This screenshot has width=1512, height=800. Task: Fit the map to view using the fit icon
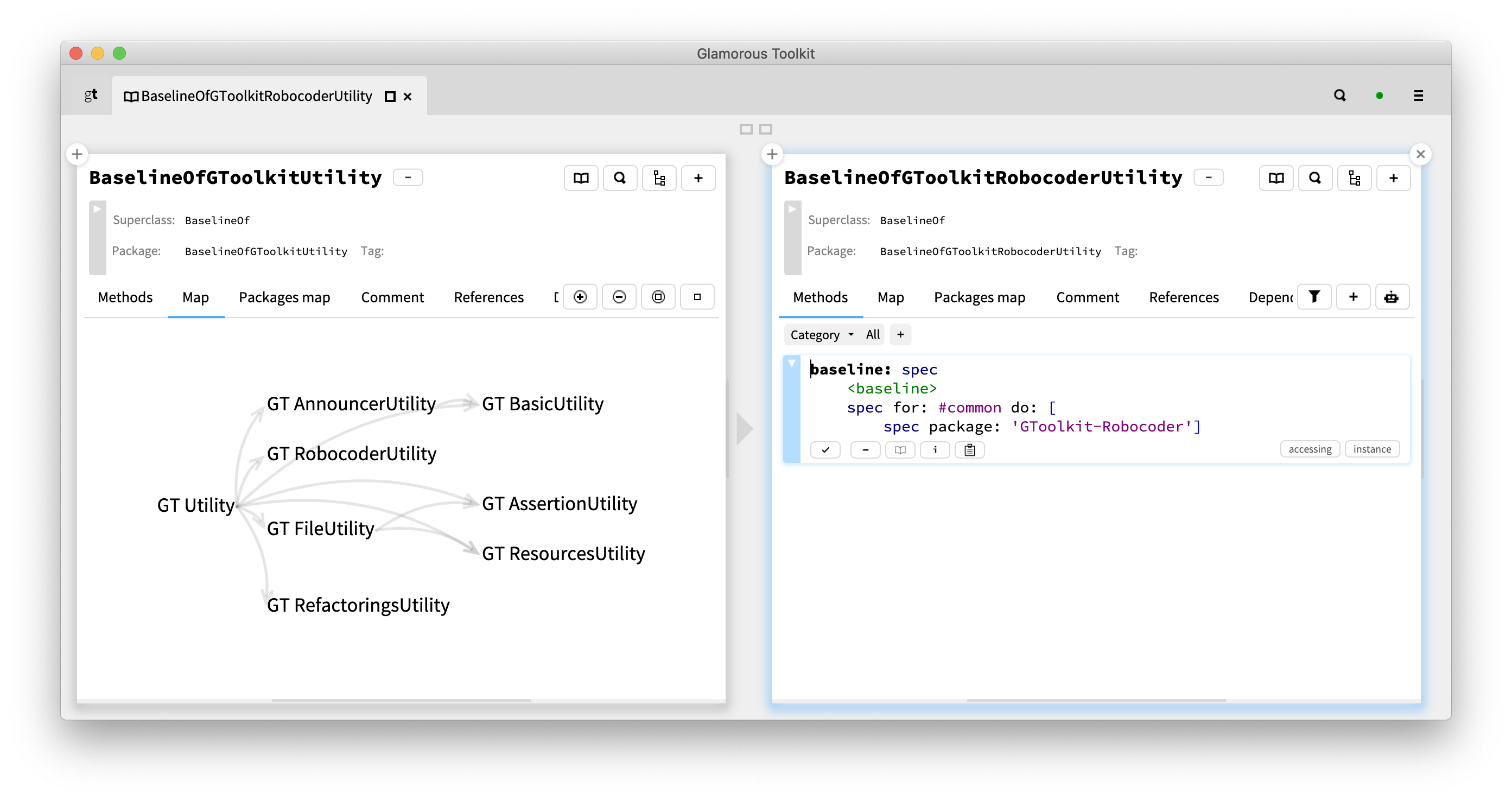point(657,297)
